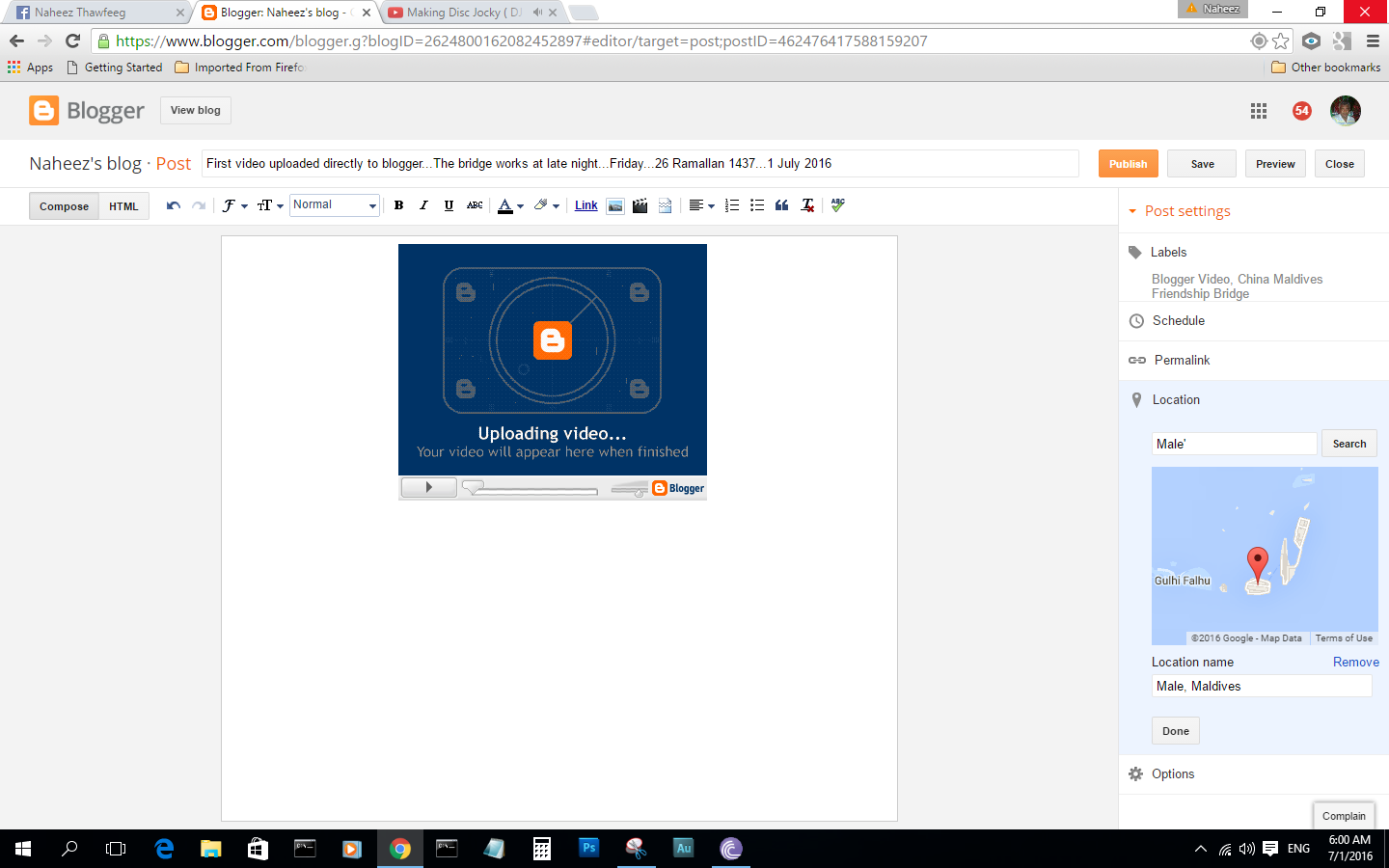This screenshot has height=868, width=1389.
Task: Collapse the Post settings section
Action: tap(1180, 211)
